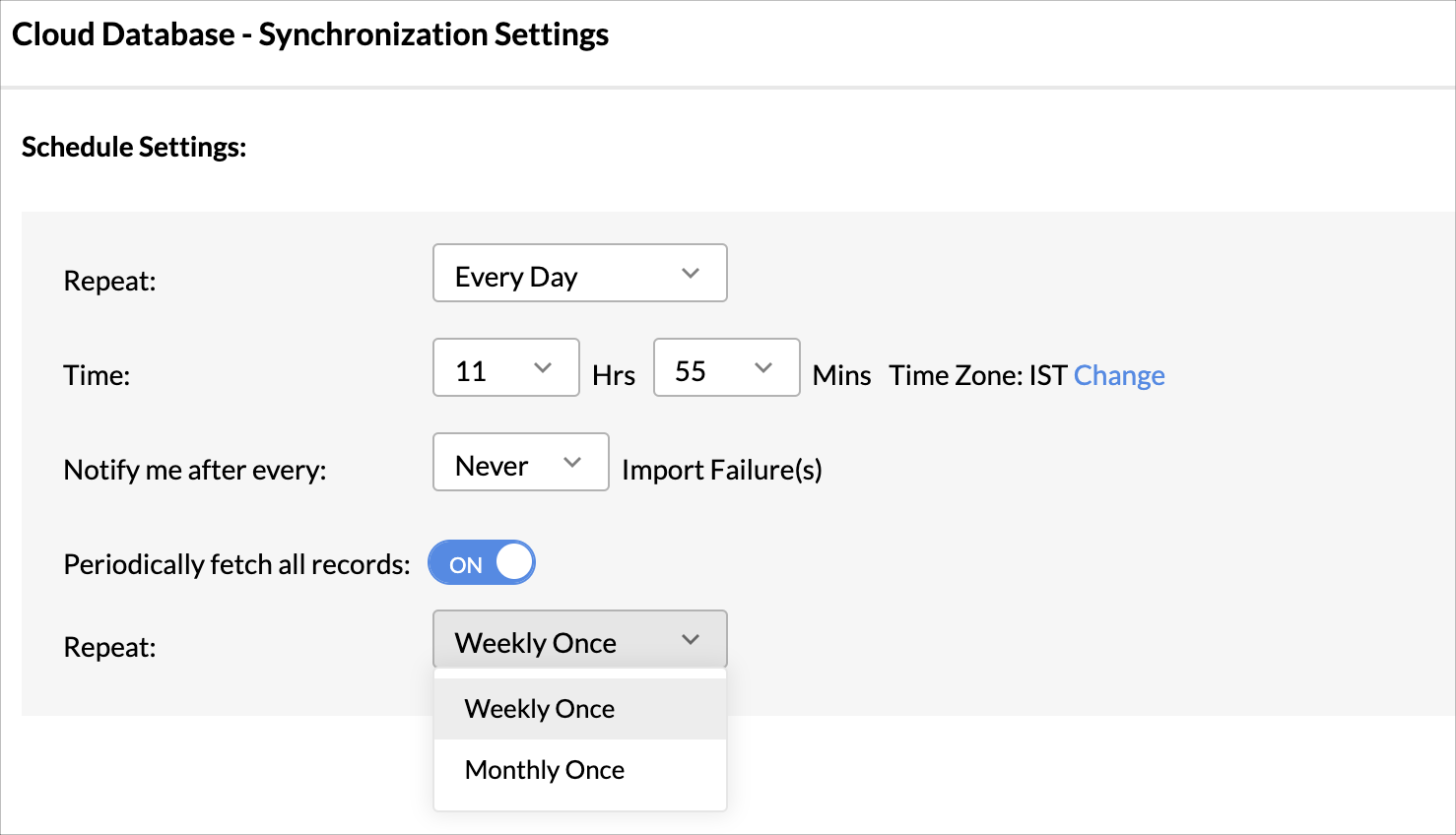Viewport: 1456px width, 835px height.
Task: Select the Weekly Once option in the list
Action: pos(540,709)
